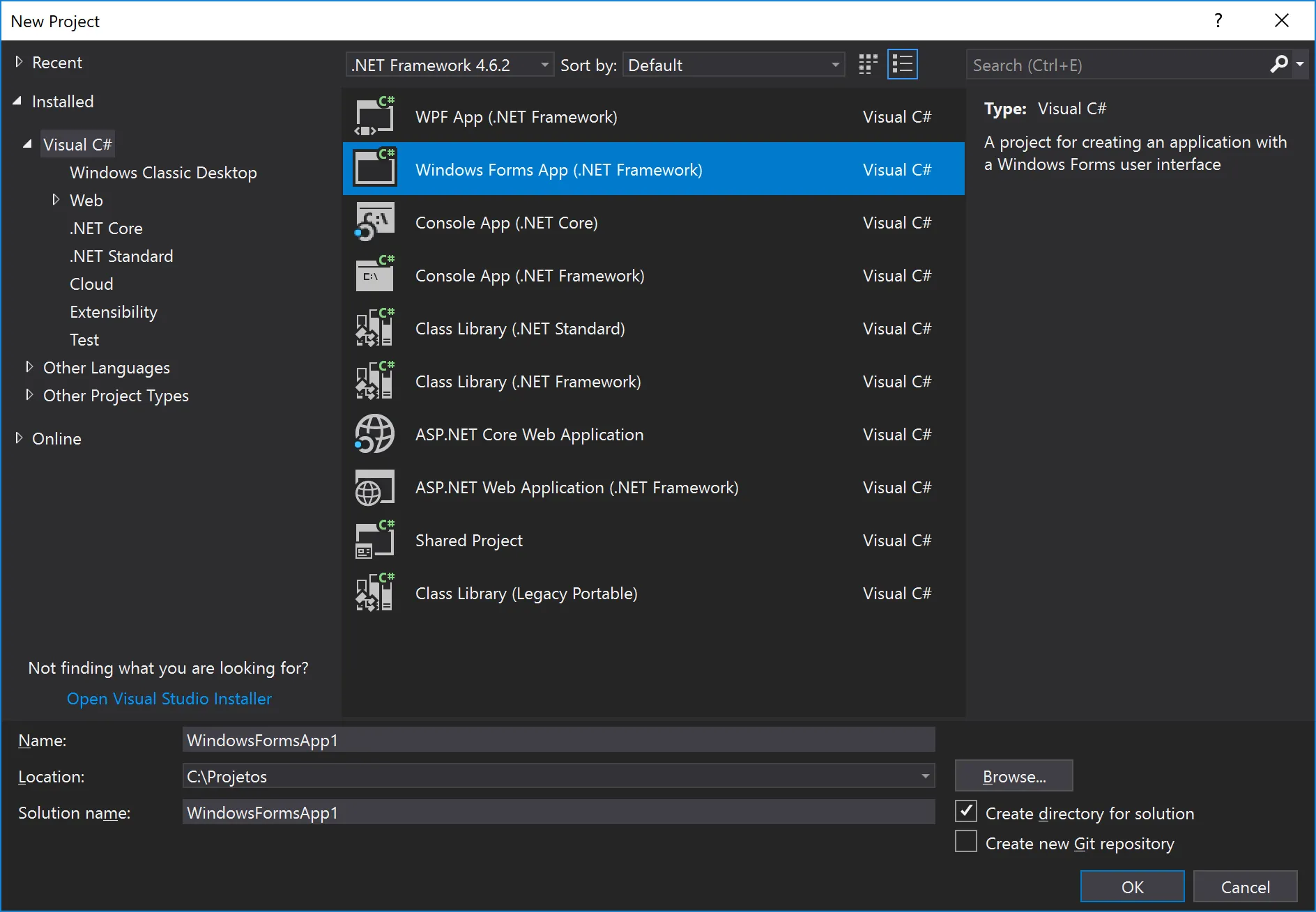Uncheck Create directory for solution

[x=966, y=812]
